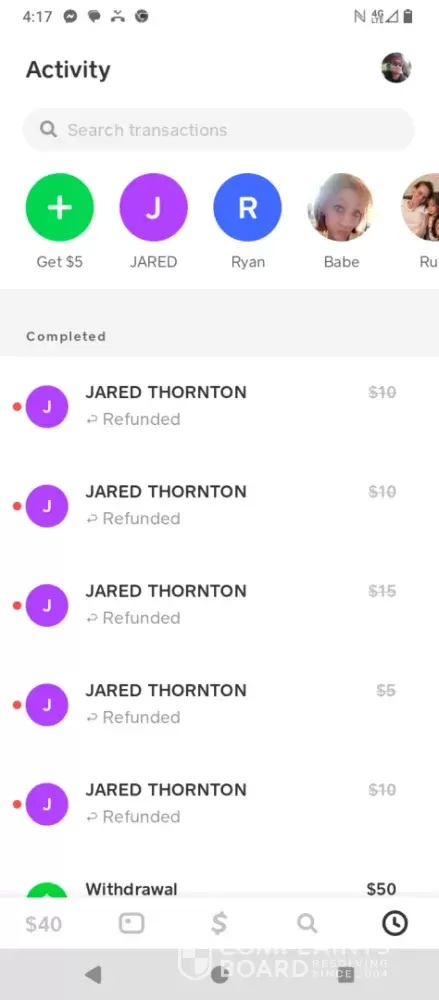Tap the Android back navigation button
This screenshot has width=439, height=1000.
93,974
